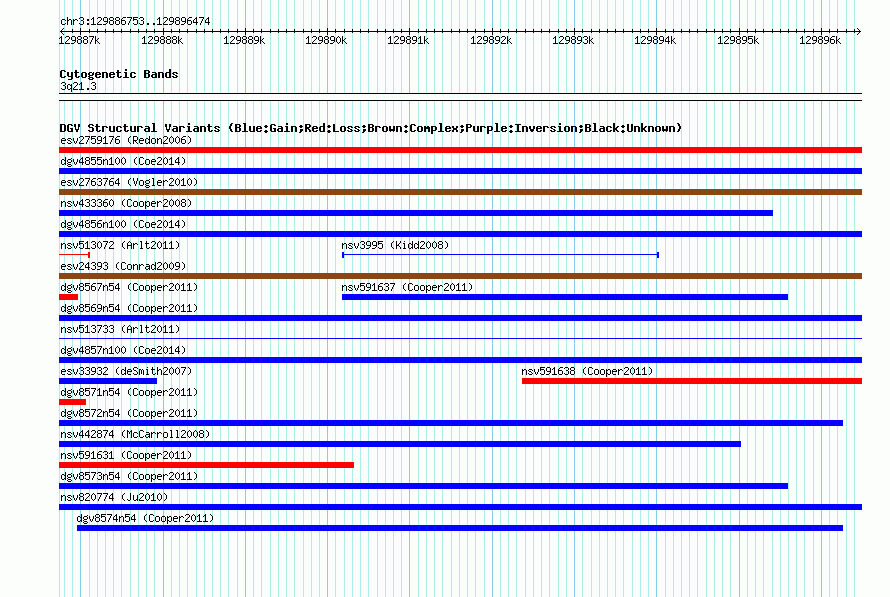Open the dgv4857n100 (Coe2014) label
Image resolution: width=890 pixels, height=597 pixels.
(x=123, y=350)
